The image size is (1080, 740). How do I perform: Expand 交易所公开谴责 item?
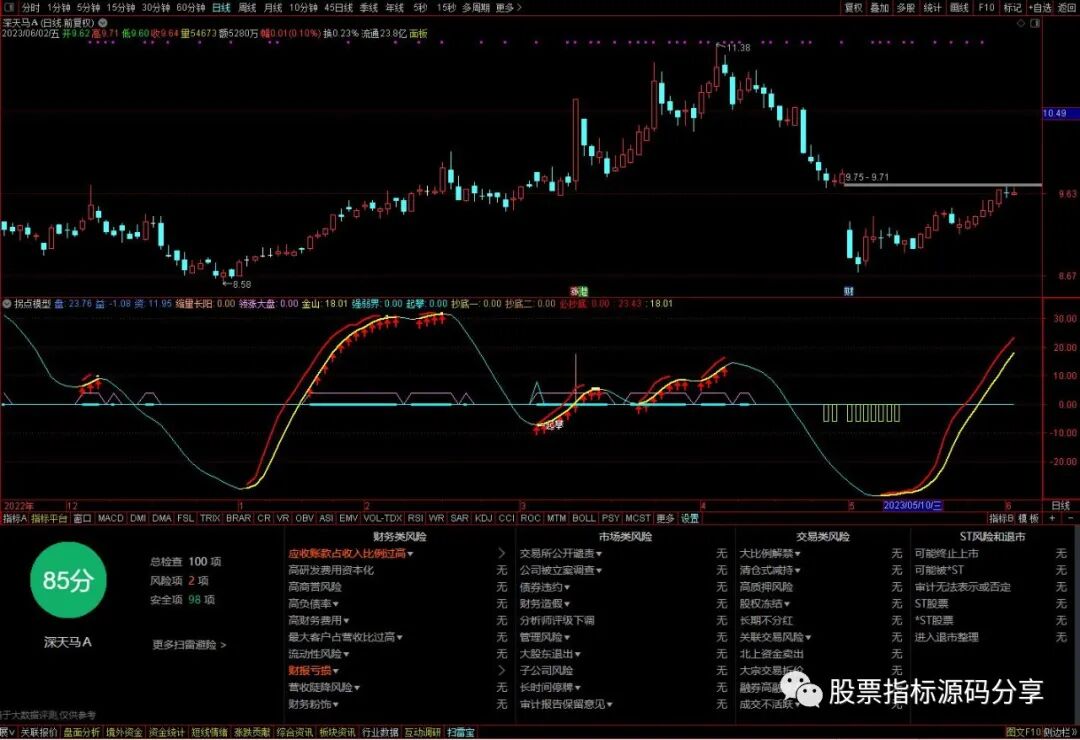(561, 553)
